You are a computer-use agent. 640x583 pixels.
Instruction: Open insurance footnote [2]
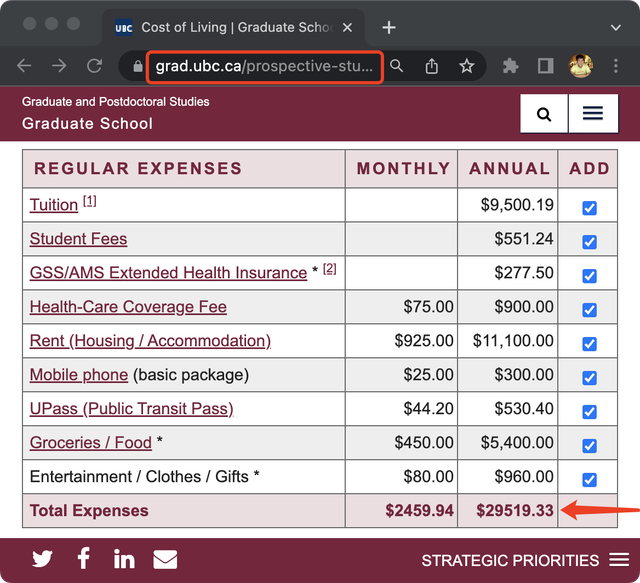(330, 269)
